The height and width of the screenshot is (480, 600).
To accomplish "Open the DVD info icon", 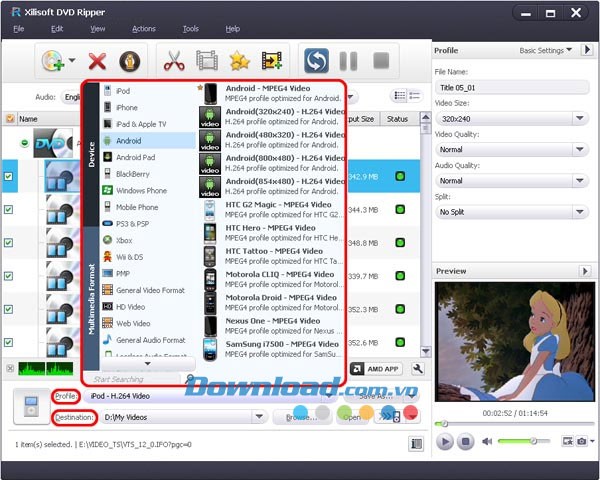I will [x=129, y=61].
